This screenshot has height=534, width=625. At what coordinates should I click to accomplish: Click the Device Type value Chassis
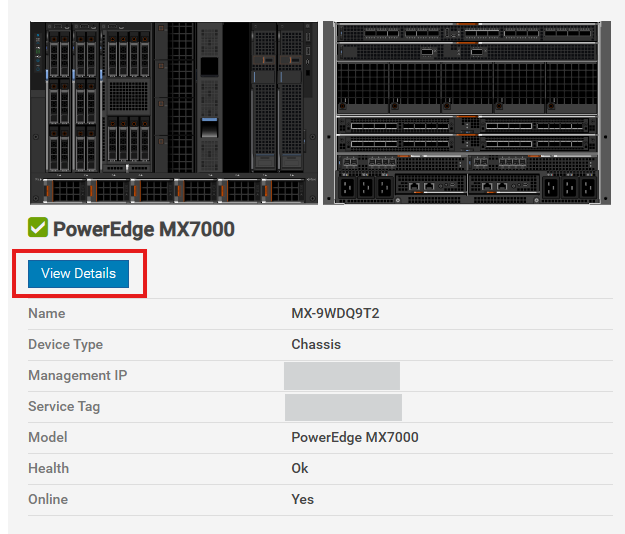click(316, 344)
